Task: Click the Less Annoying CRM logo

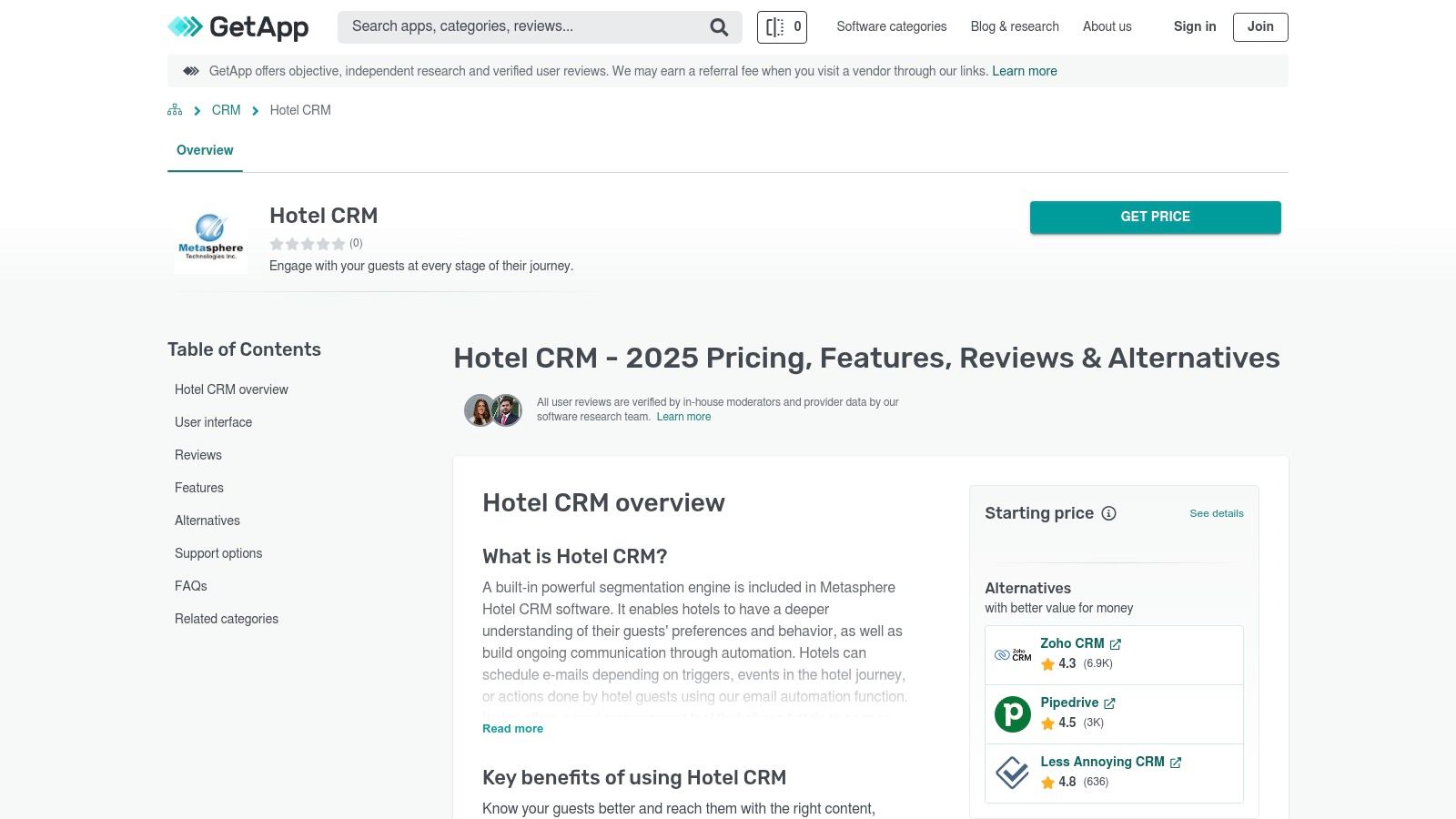Action: [1013, 773]
